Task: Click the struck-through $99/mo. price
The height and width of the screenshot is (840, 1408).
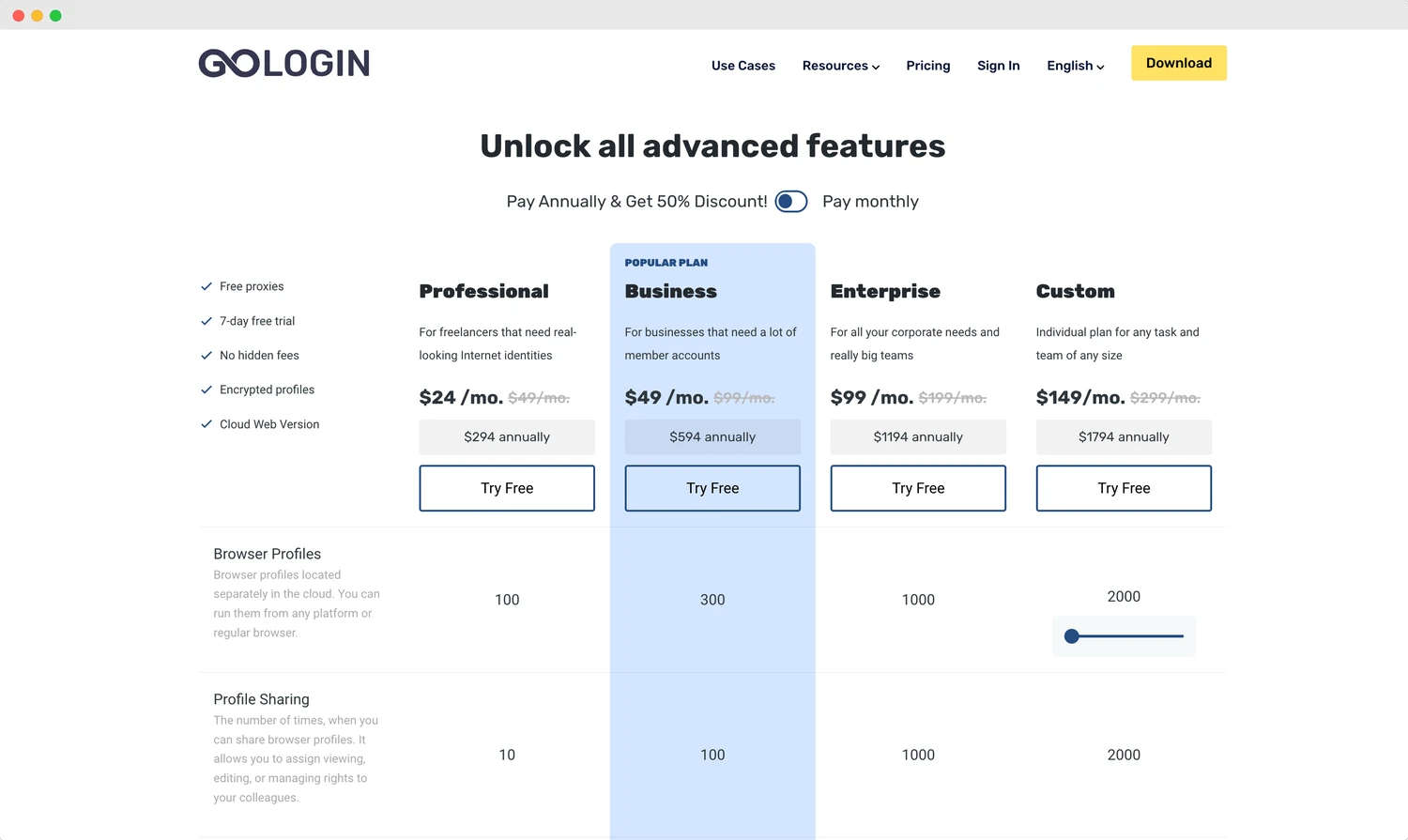Action: (x=744, y=398)
